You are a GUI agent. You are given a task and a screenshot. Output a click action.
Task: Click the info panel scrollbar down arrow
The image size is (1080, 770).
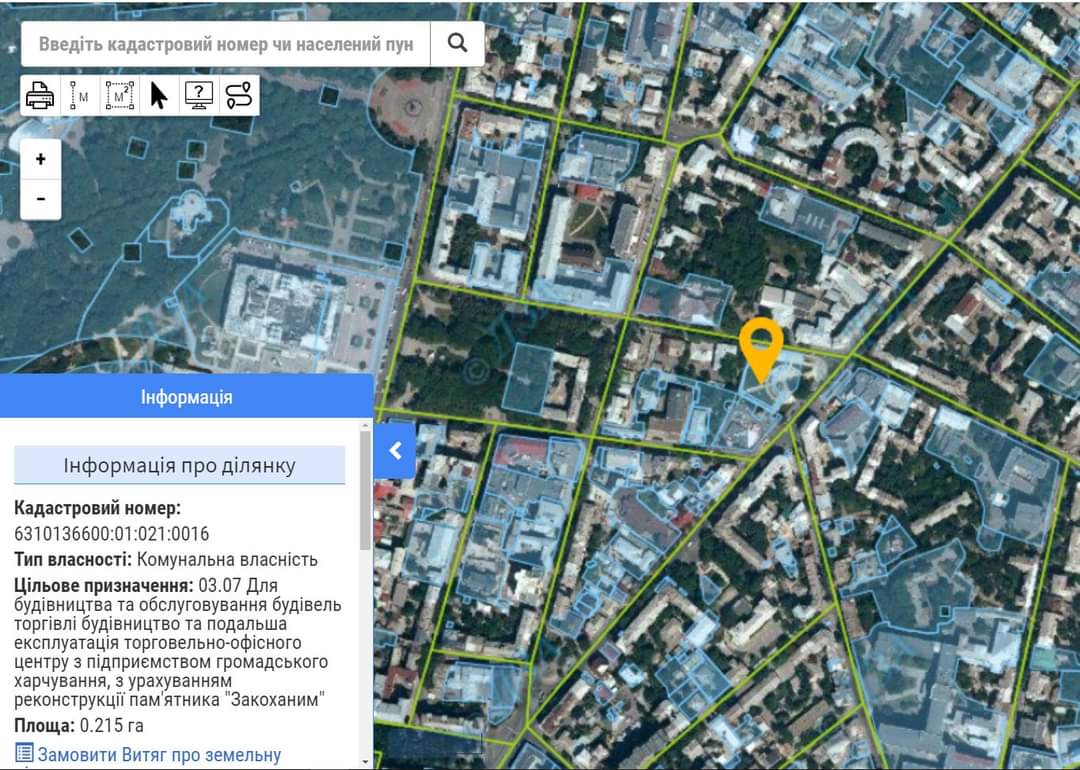[x=365, y=762]
